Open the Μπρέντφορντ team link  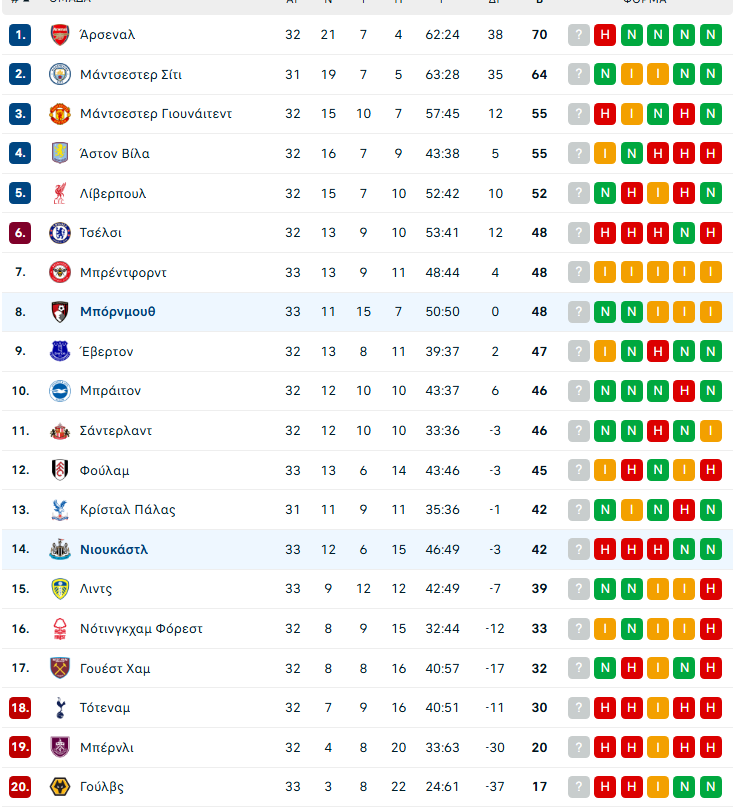pyautogui.click(x=123, y=272)
